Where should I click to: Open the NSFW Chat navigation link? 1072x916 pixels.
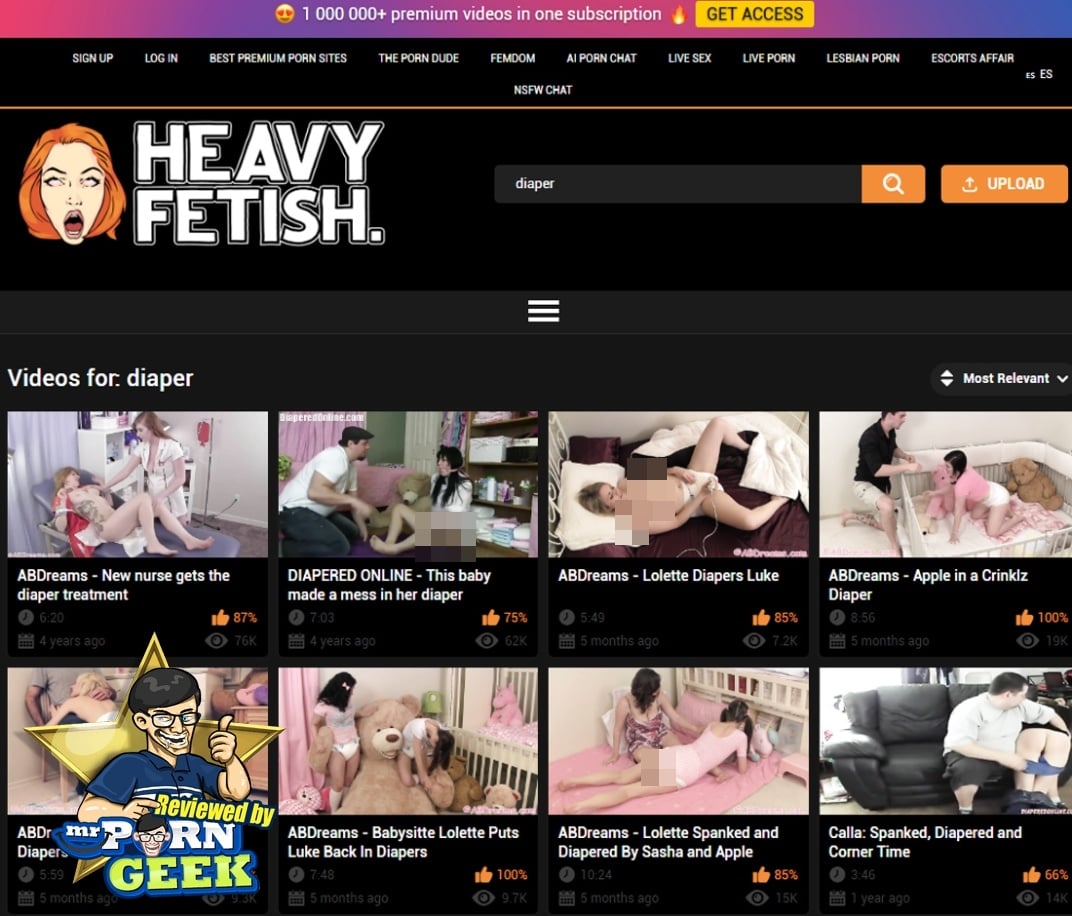[543, 90]
